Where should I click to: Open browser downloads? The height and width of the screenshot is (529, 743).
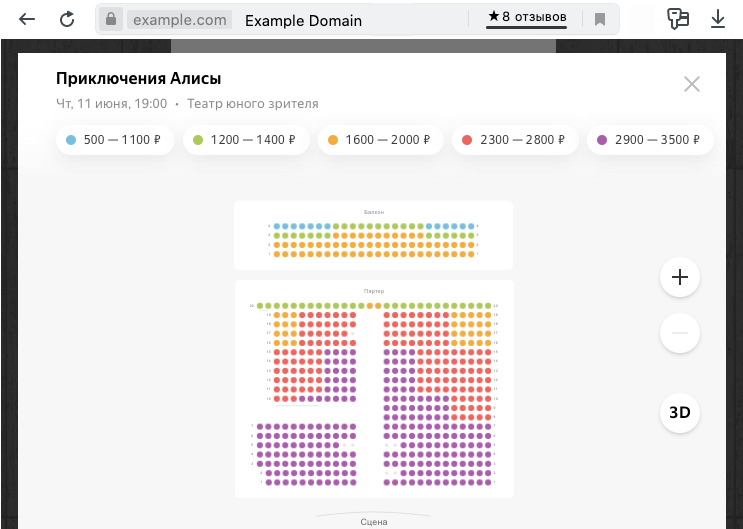pyautogui.click(x=717, y=19)
